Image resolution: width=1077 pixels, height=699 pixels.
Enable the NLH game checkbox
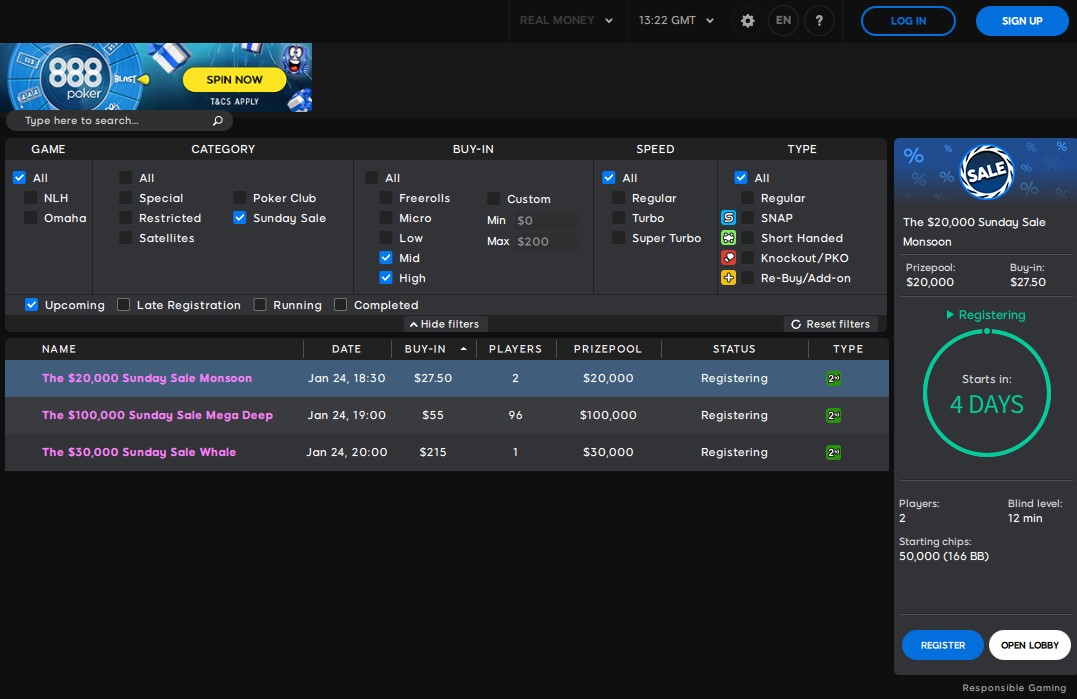[31, 198]
